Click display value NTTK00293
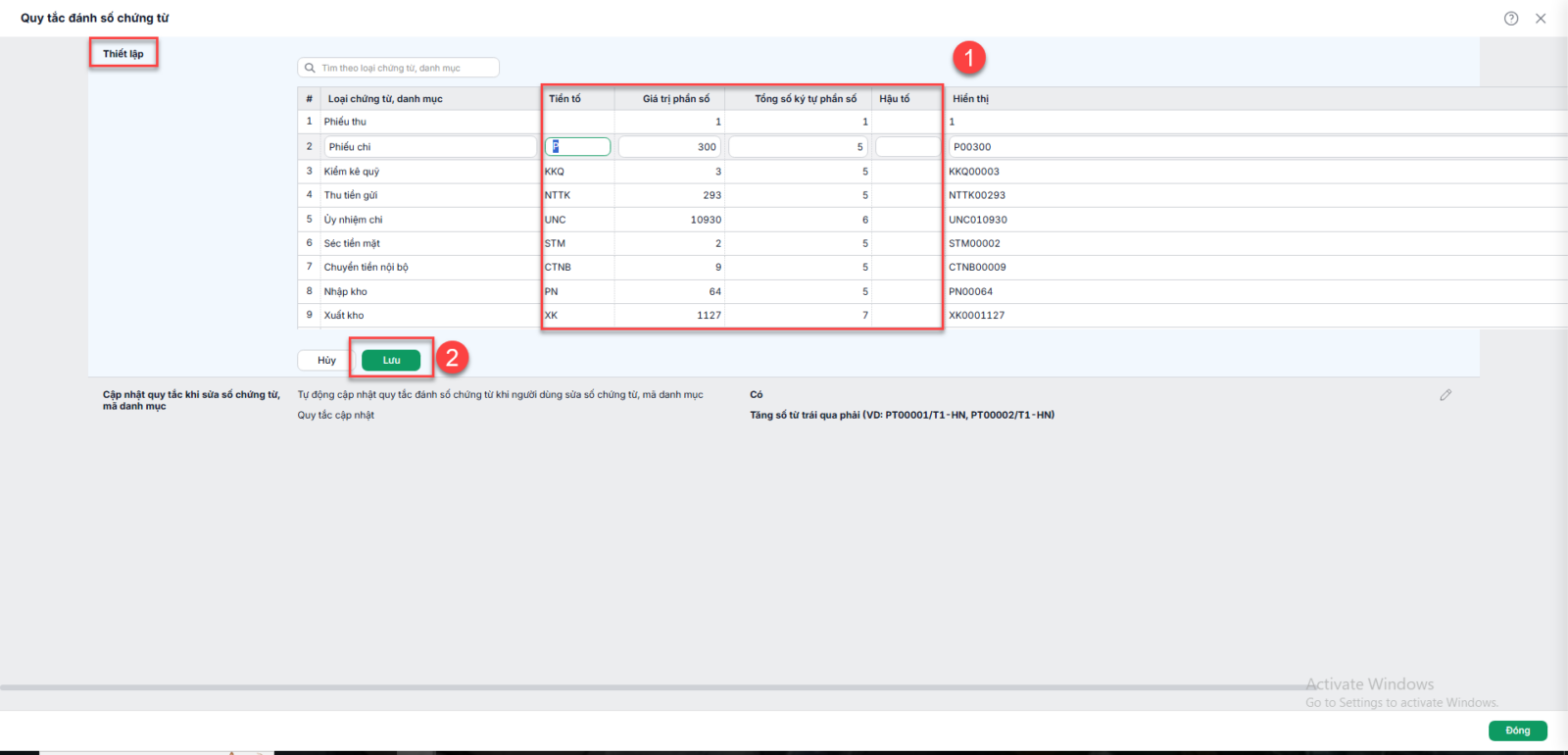Screen dimensions: 1568x755 [977, 195]
